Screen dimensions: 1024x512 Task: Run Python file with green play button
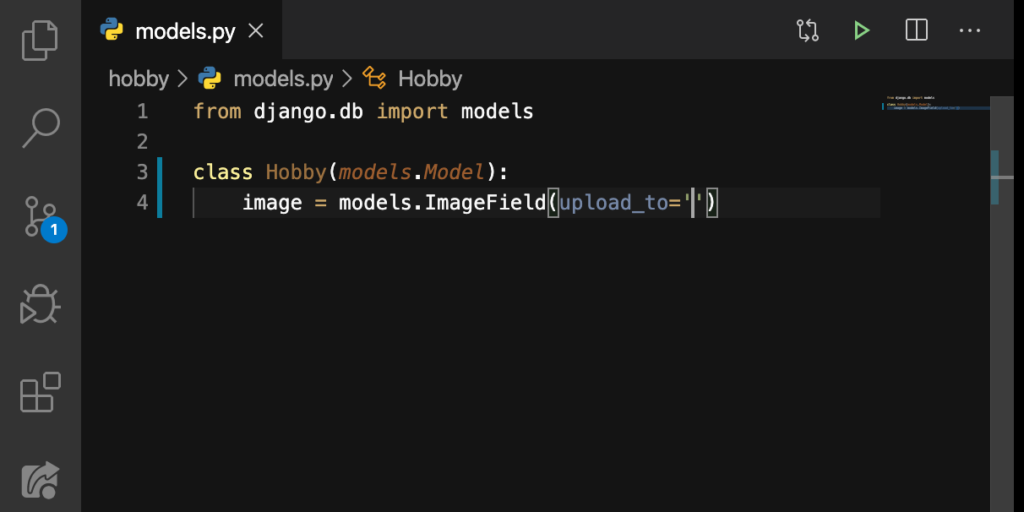coord(862,30)
